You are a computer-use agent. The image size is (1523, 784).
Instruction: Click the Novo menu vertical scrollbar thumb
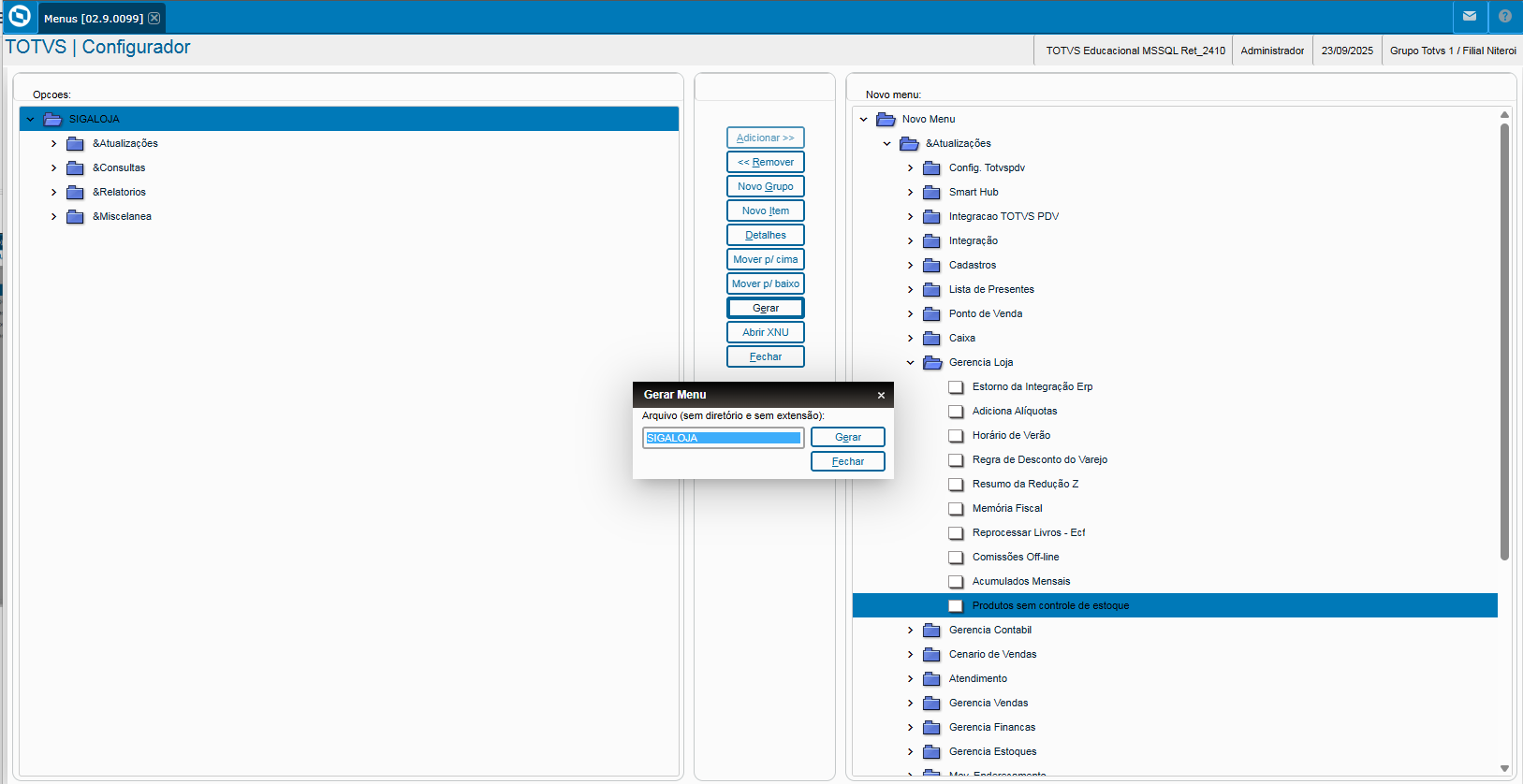(1505, 341)
